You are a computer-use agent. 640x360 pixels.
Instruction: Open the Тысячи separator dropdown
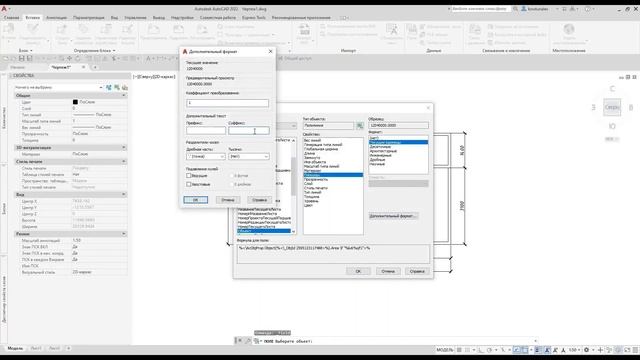click(x=249, y=156)
